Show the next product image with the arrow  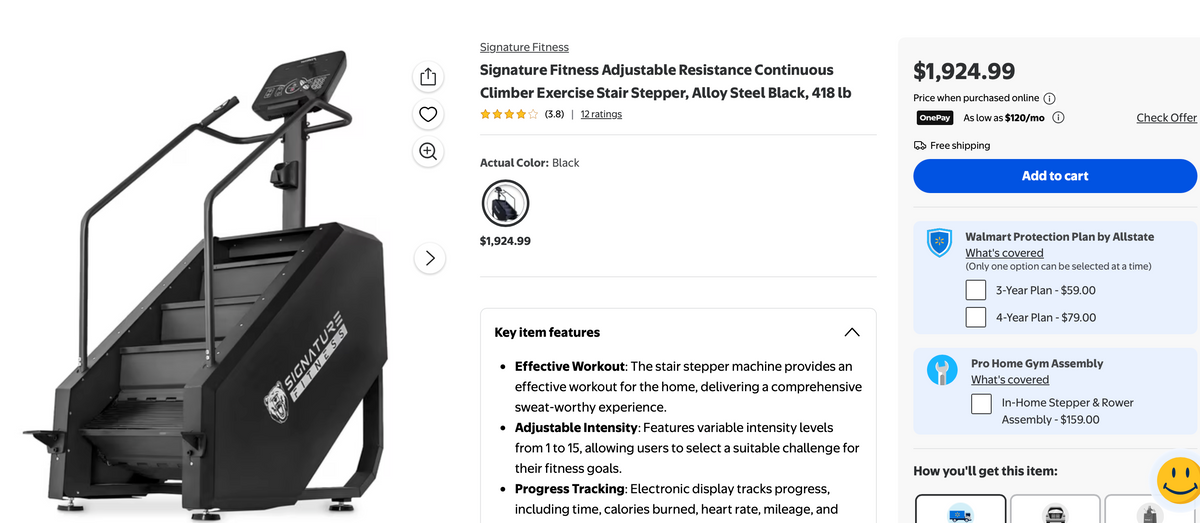tap(430, 258)
